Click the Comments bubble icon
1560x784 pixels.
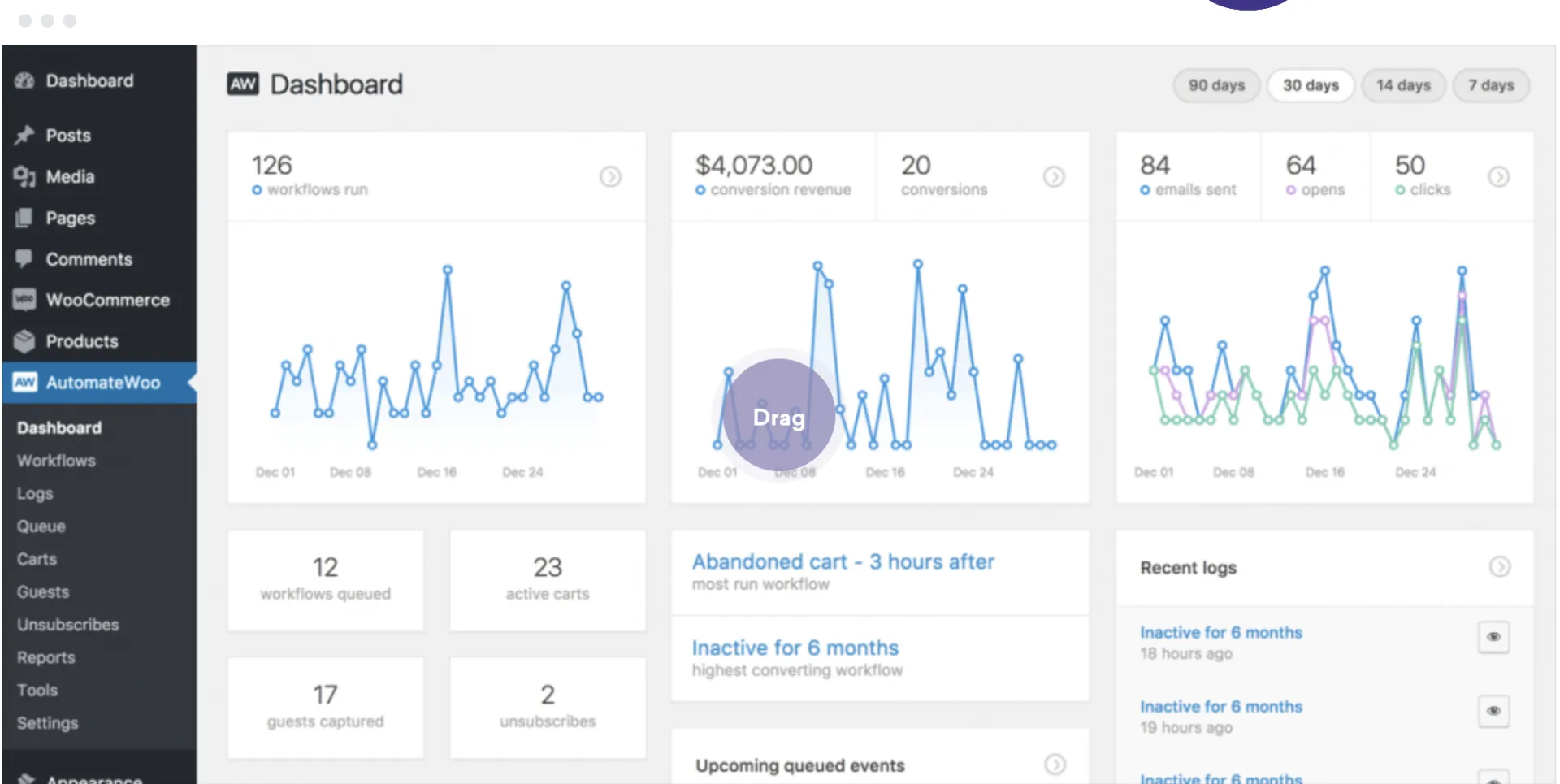point(24,259)
